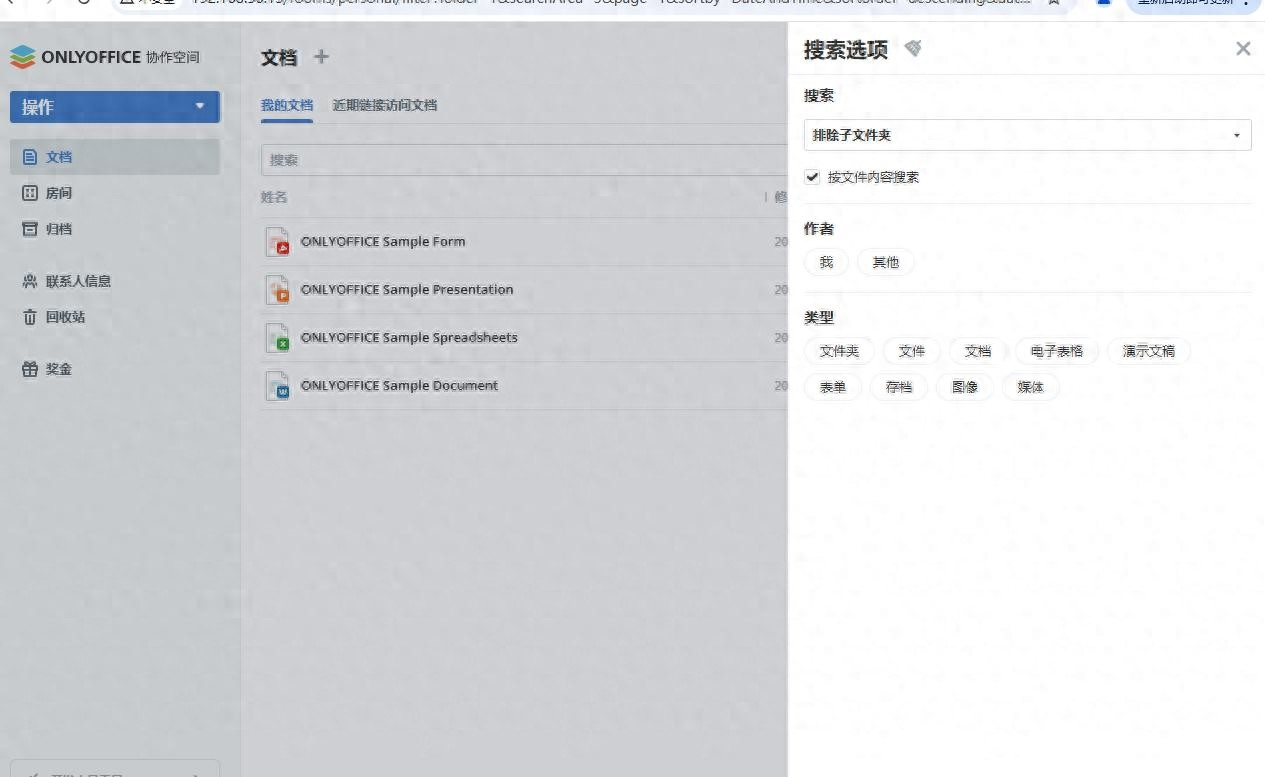Select 房间 in the left sidebar

115,193
